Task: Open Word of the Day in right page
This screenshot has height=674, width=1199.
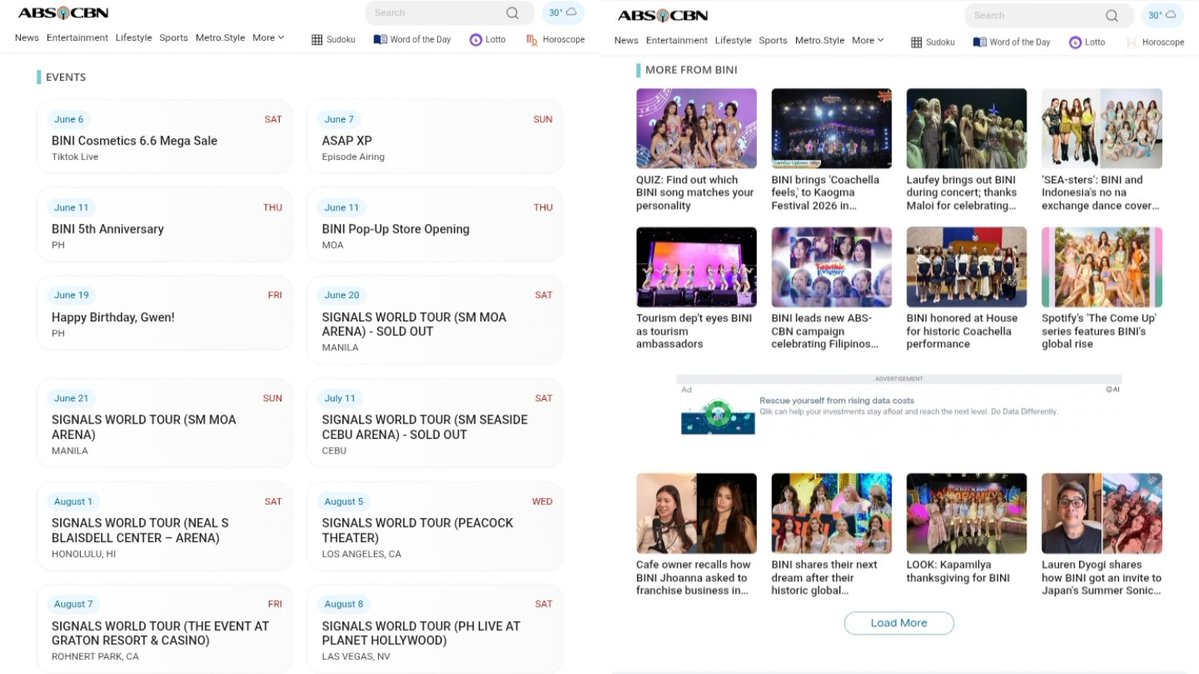Action: point(1012,42)
